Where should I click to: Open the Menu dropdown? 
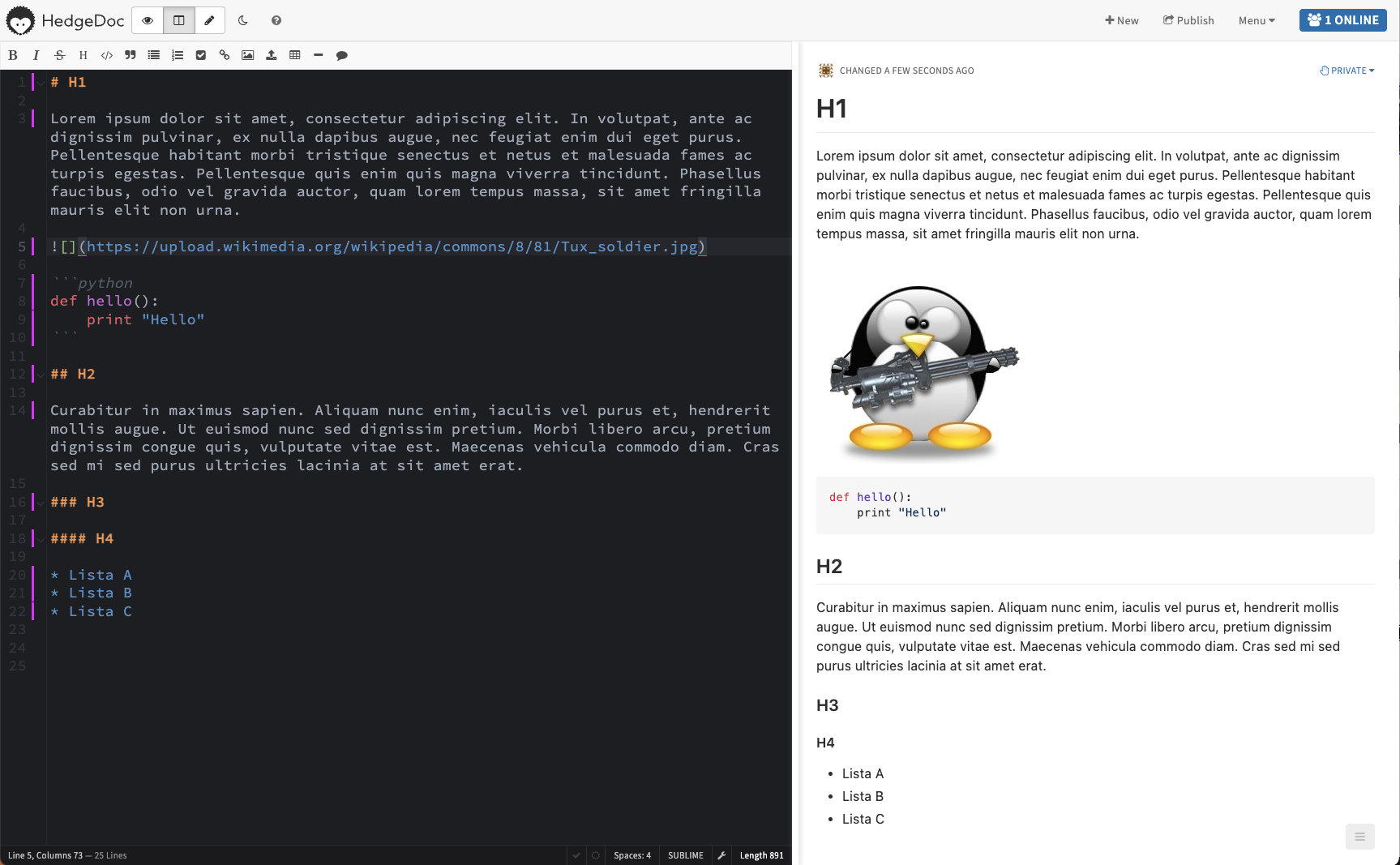(x=1256, y=20)
